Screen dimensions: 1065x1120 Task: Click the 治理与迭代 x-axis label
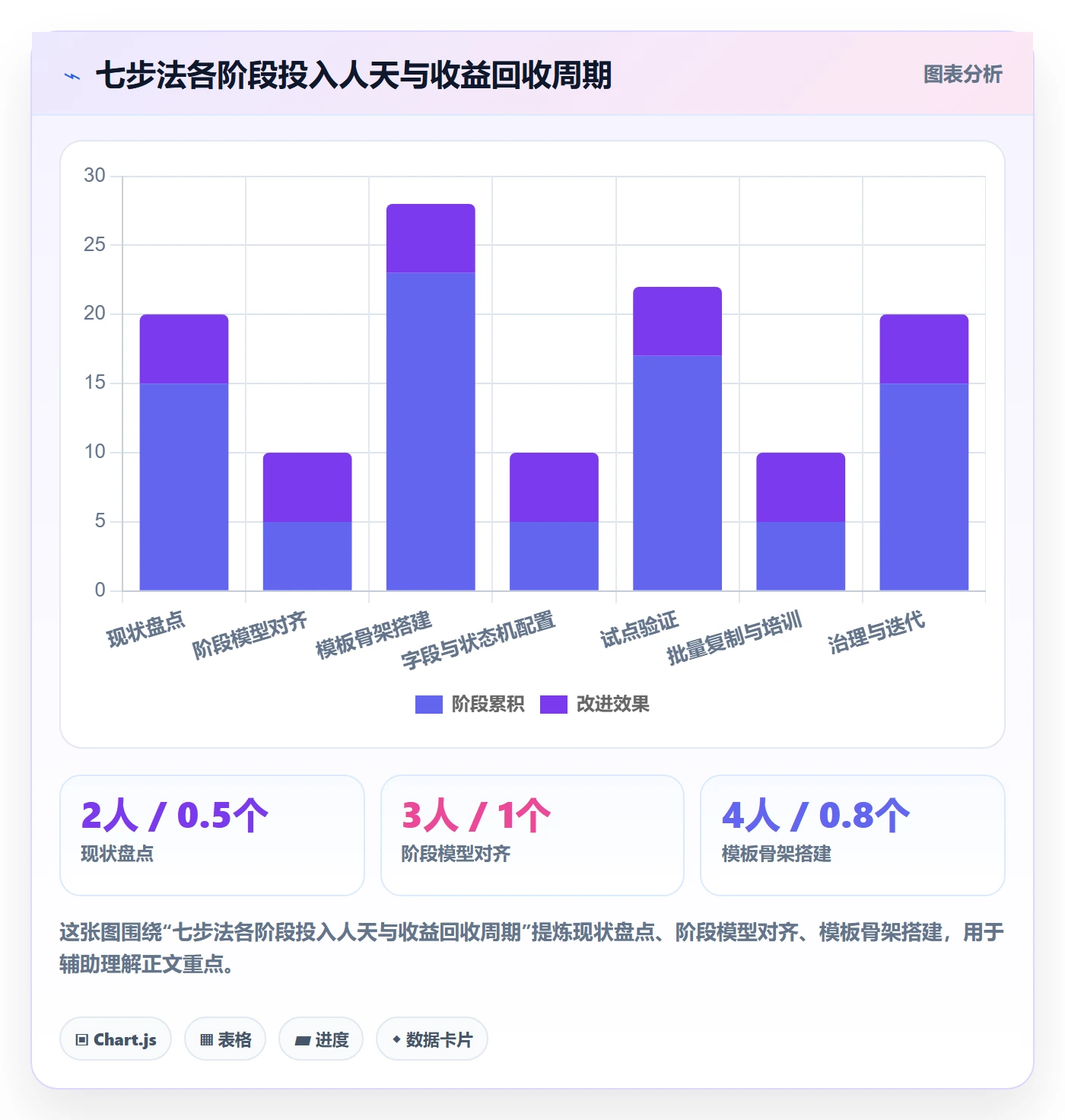(x=876, y=632)
